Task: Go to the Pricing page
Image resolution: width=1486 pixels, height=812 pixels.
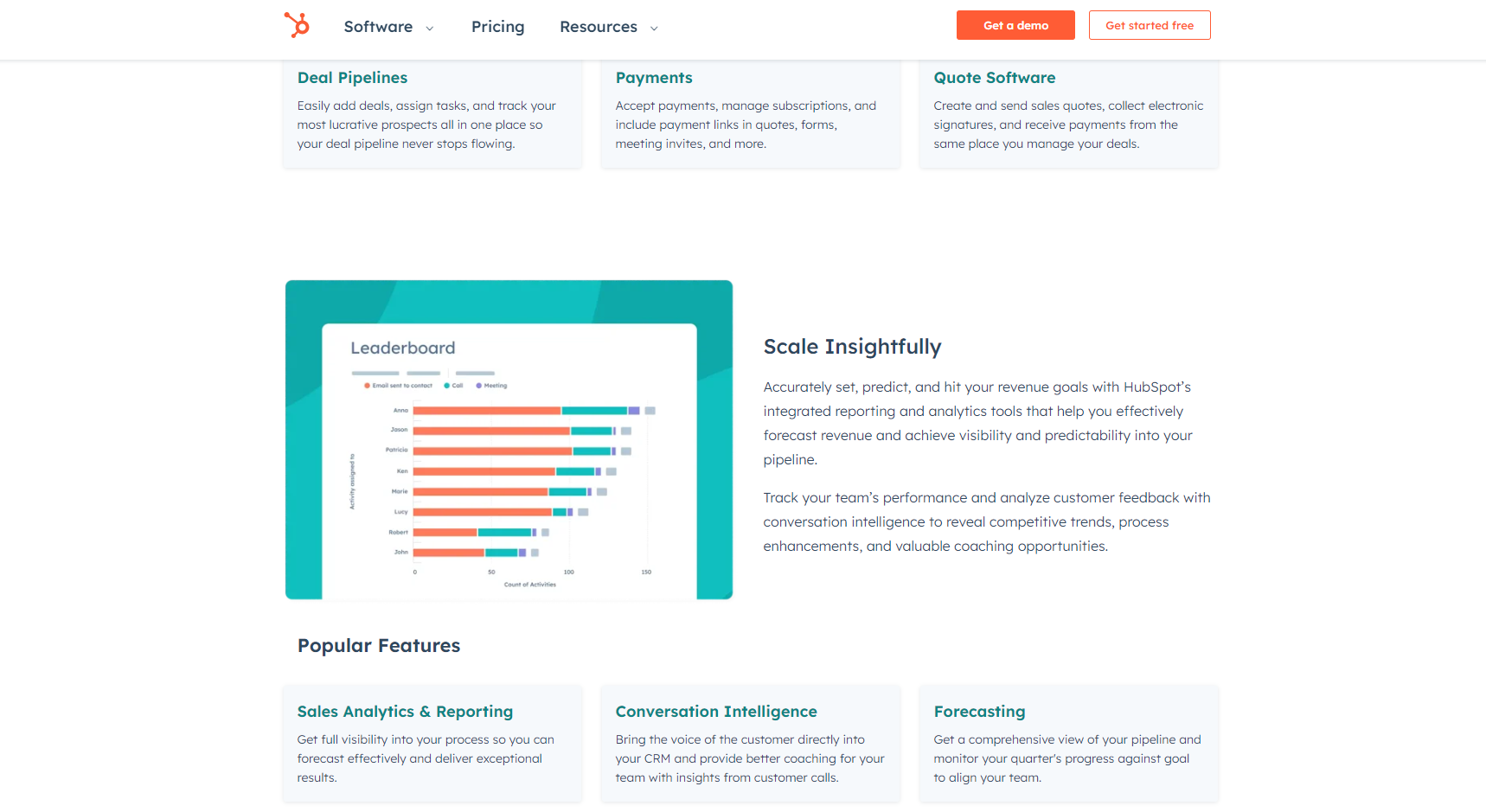Action: [497, 27]
